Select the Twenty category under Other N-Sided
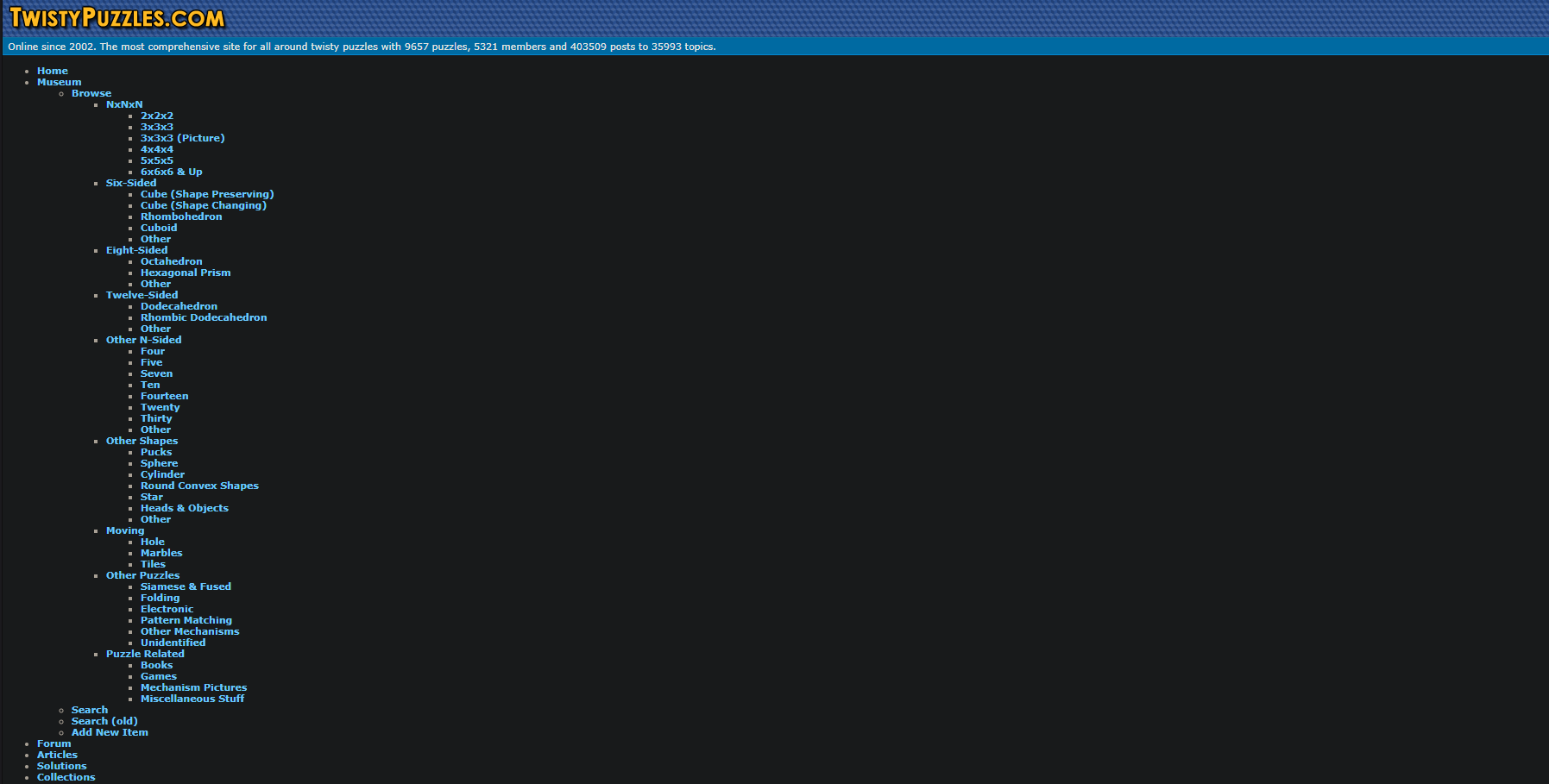The width and height of the screenshot is (1549, 784). pos(160,406)
